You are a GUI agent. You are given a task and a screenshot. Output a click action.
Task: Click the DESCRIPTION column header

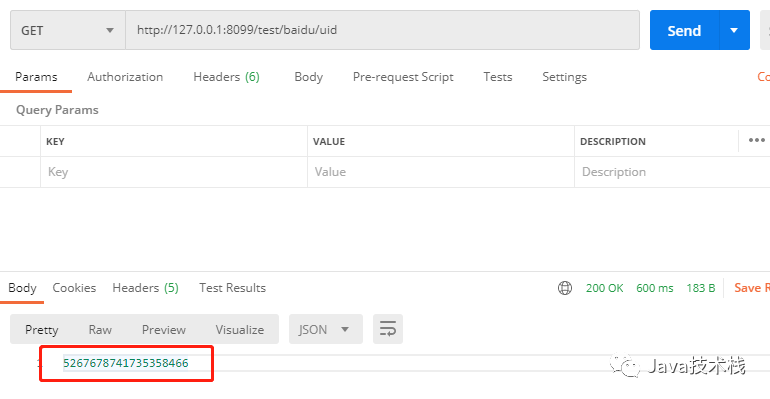pyautogui.click(x=613, y=142)
